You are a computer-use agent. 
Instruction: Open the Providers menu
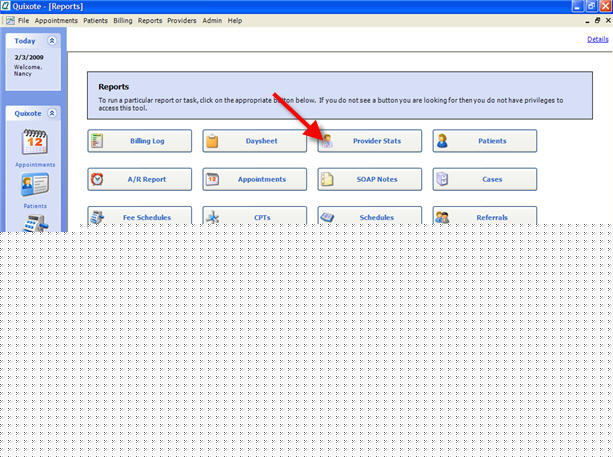[x=182, y=20]
